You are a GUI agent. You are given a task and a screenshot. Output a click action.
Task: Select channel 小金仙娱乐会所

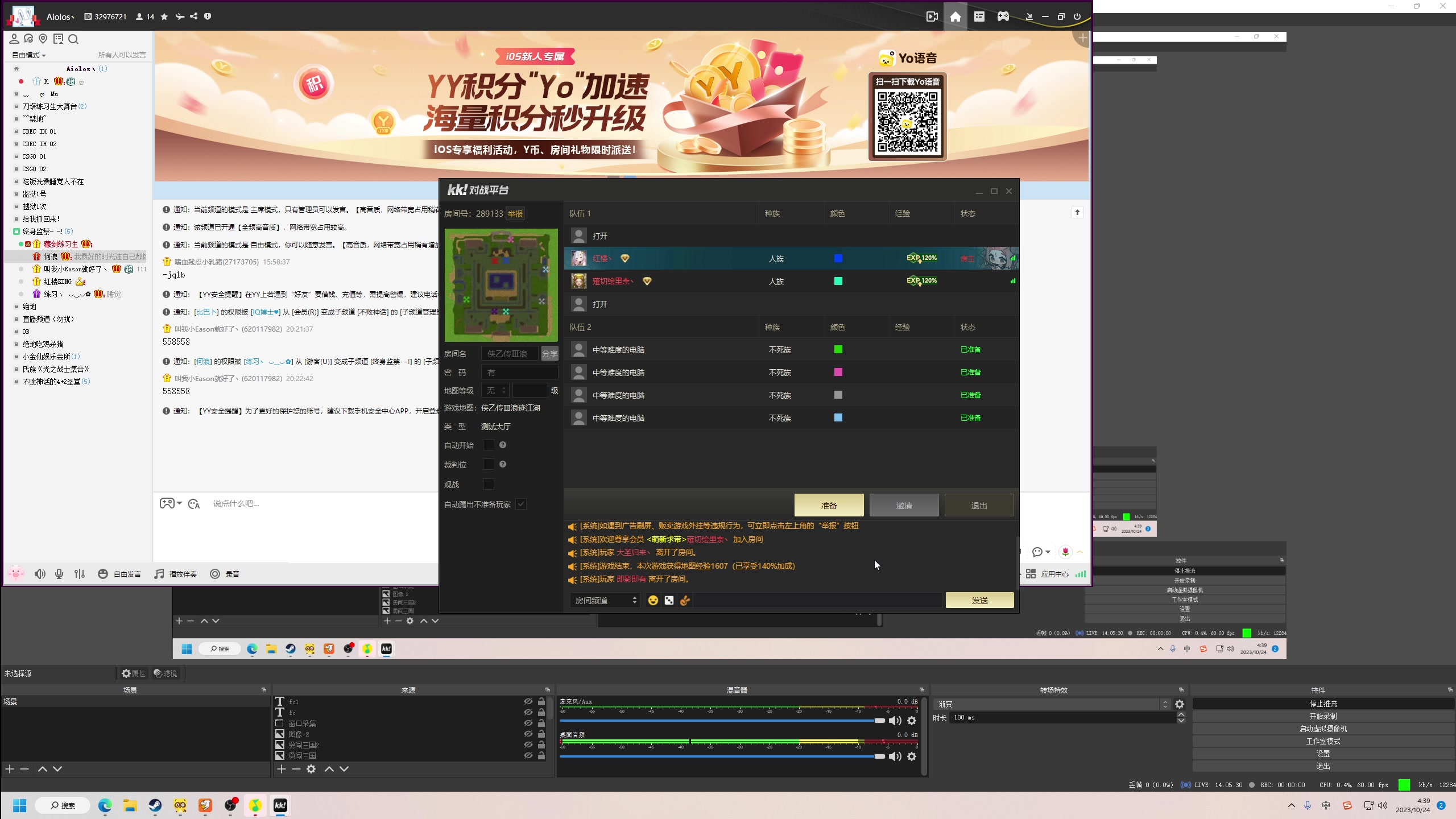pos(47,357)
